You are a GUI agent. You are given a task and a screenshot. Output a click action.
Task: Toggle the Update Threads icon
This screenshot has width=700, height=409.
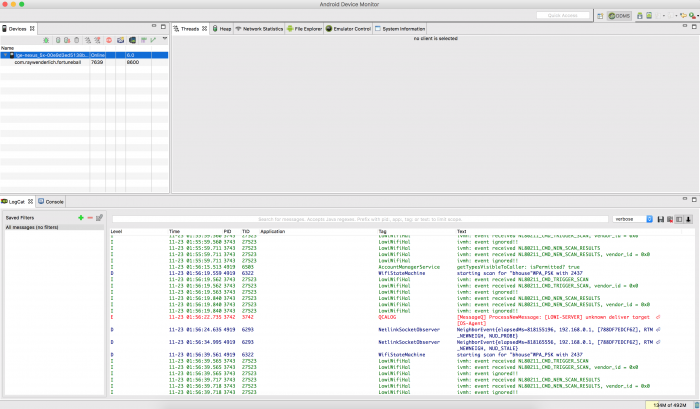coord(88,40)
